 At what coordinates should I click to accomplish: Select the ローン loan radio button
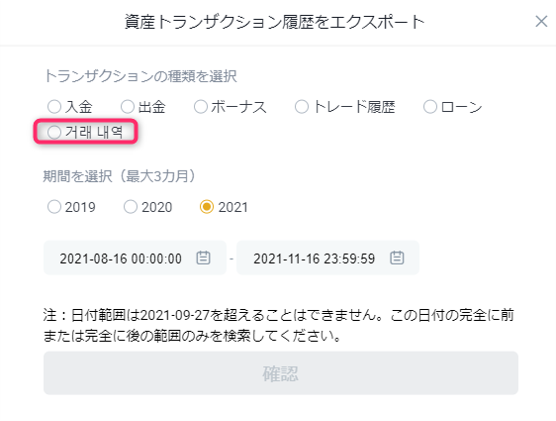click(x=430, y=106)
